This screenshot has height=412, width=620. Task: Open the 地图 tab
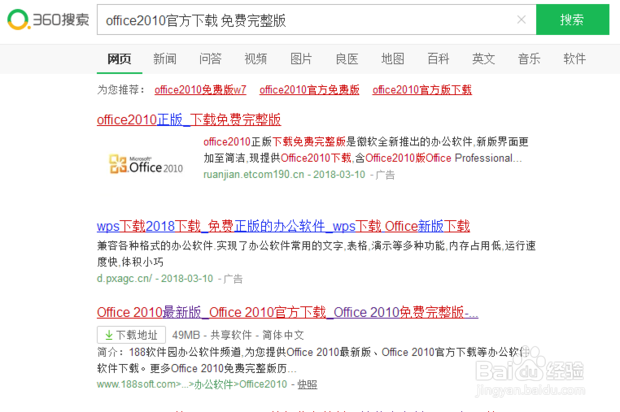click(x=392, y=59)
